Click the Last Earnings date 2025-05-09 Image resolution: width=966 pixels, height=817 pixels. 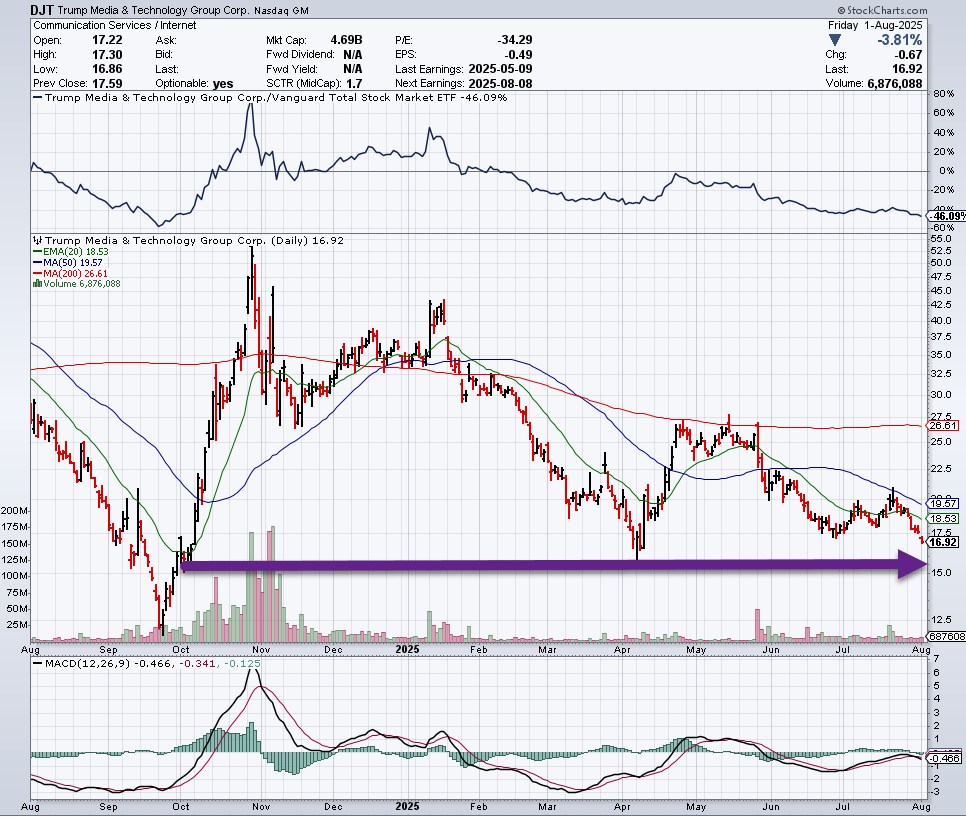point(500,69)
